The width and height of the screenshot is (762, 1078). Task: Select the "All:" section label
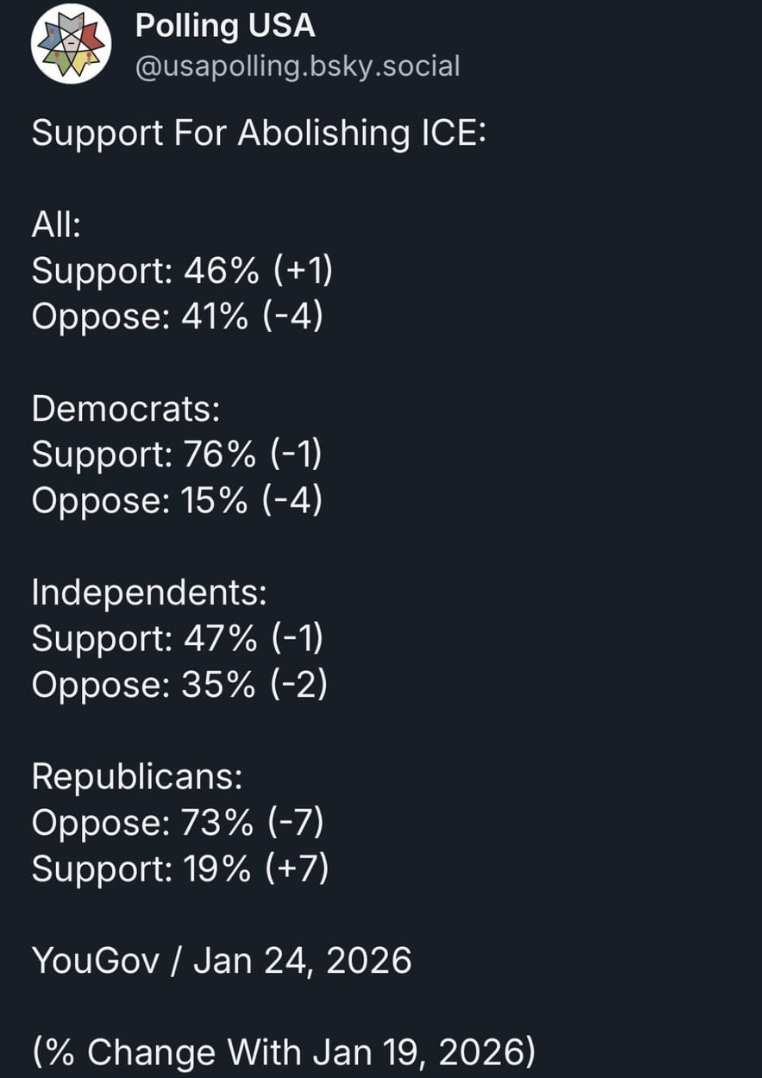click(56, 224)
